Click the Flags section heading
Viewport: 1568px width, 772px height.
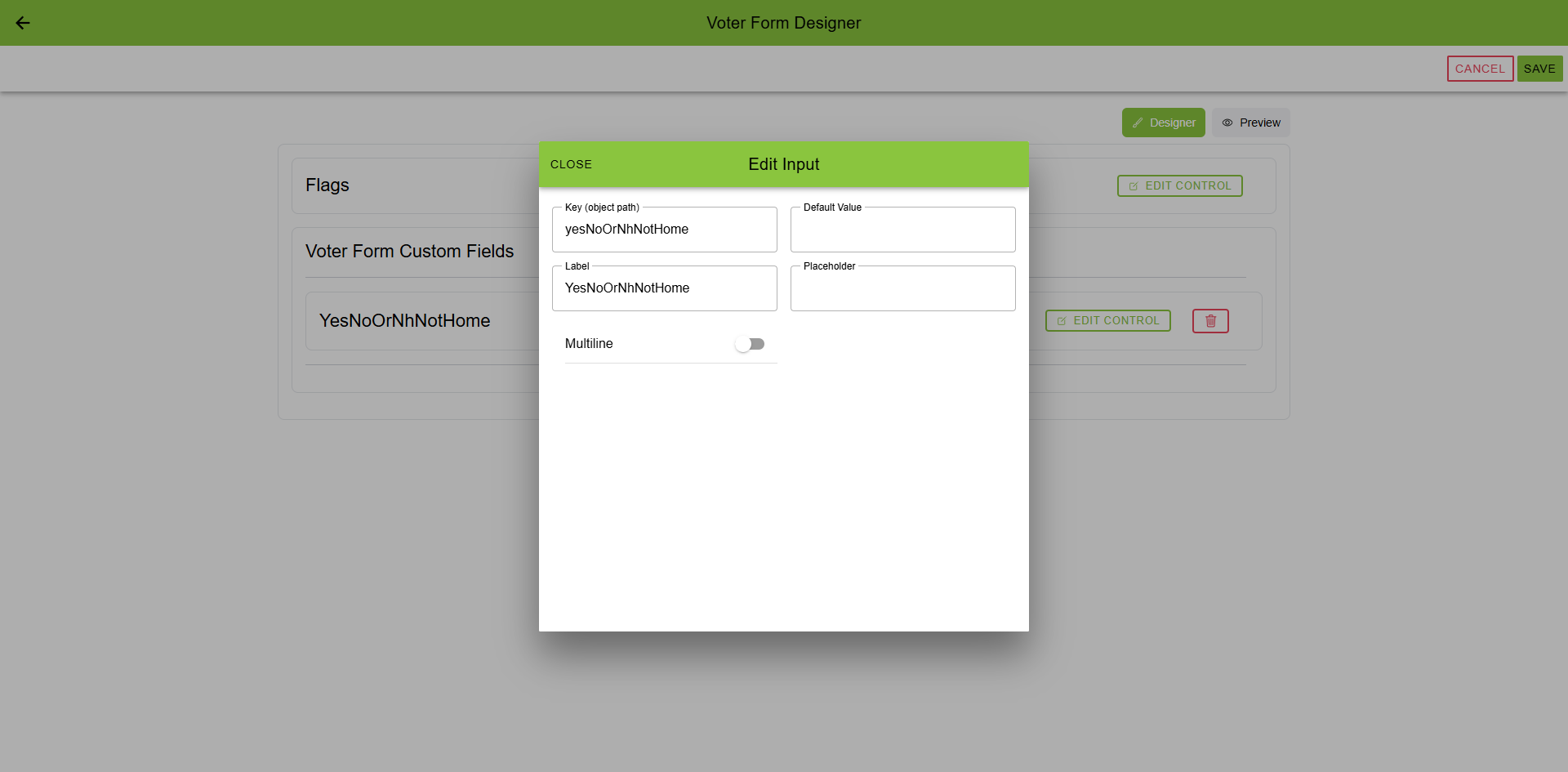point(327,185)
